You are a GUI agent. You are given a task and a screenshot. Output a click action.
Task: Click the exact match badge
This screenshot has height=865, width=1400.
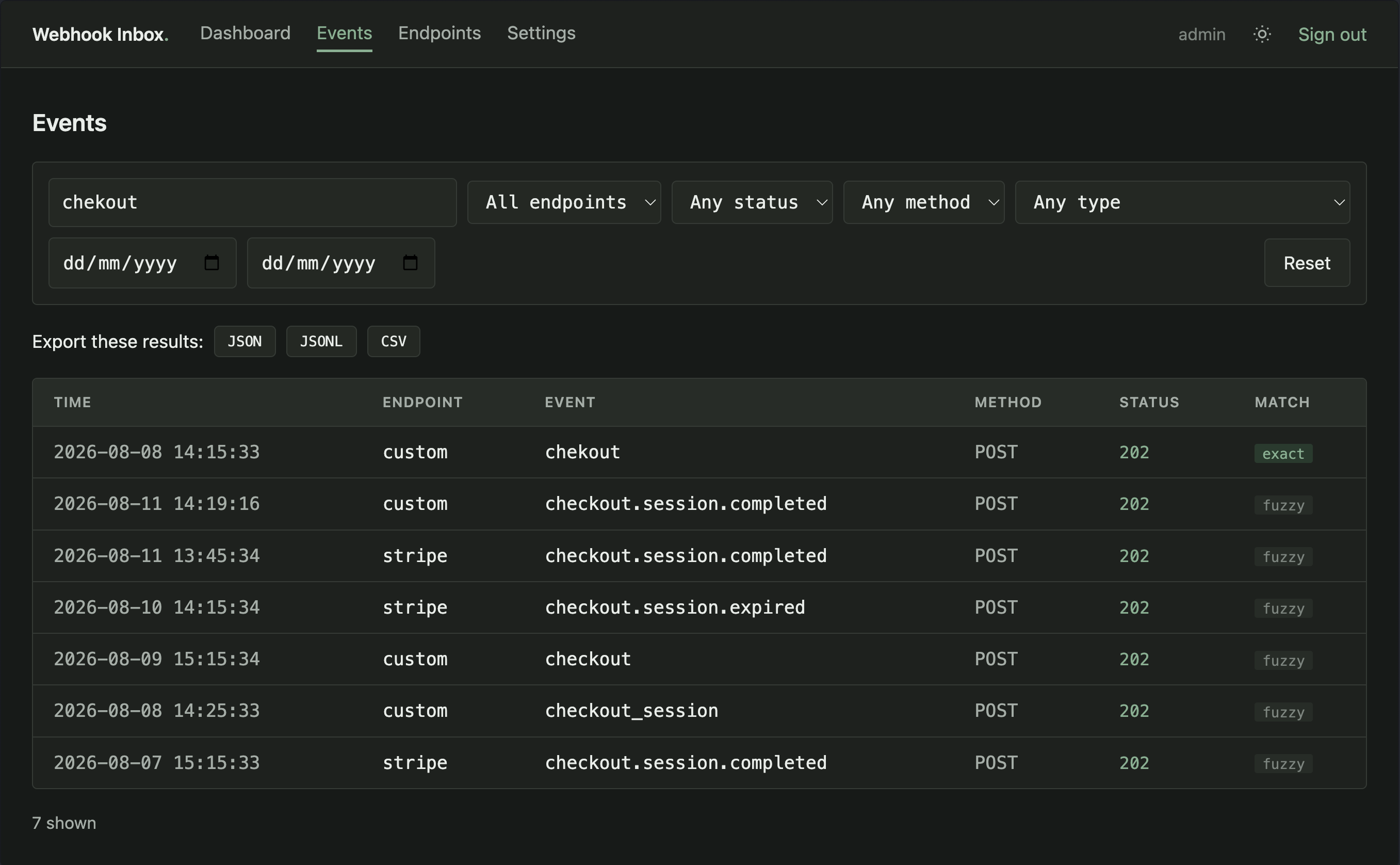(1283, 454)
